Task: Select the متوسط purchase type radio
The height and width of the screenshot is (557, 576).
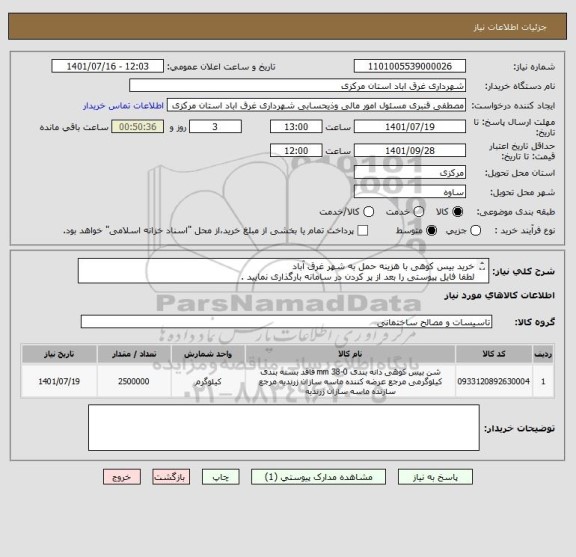Action: [x=431, y=231]
